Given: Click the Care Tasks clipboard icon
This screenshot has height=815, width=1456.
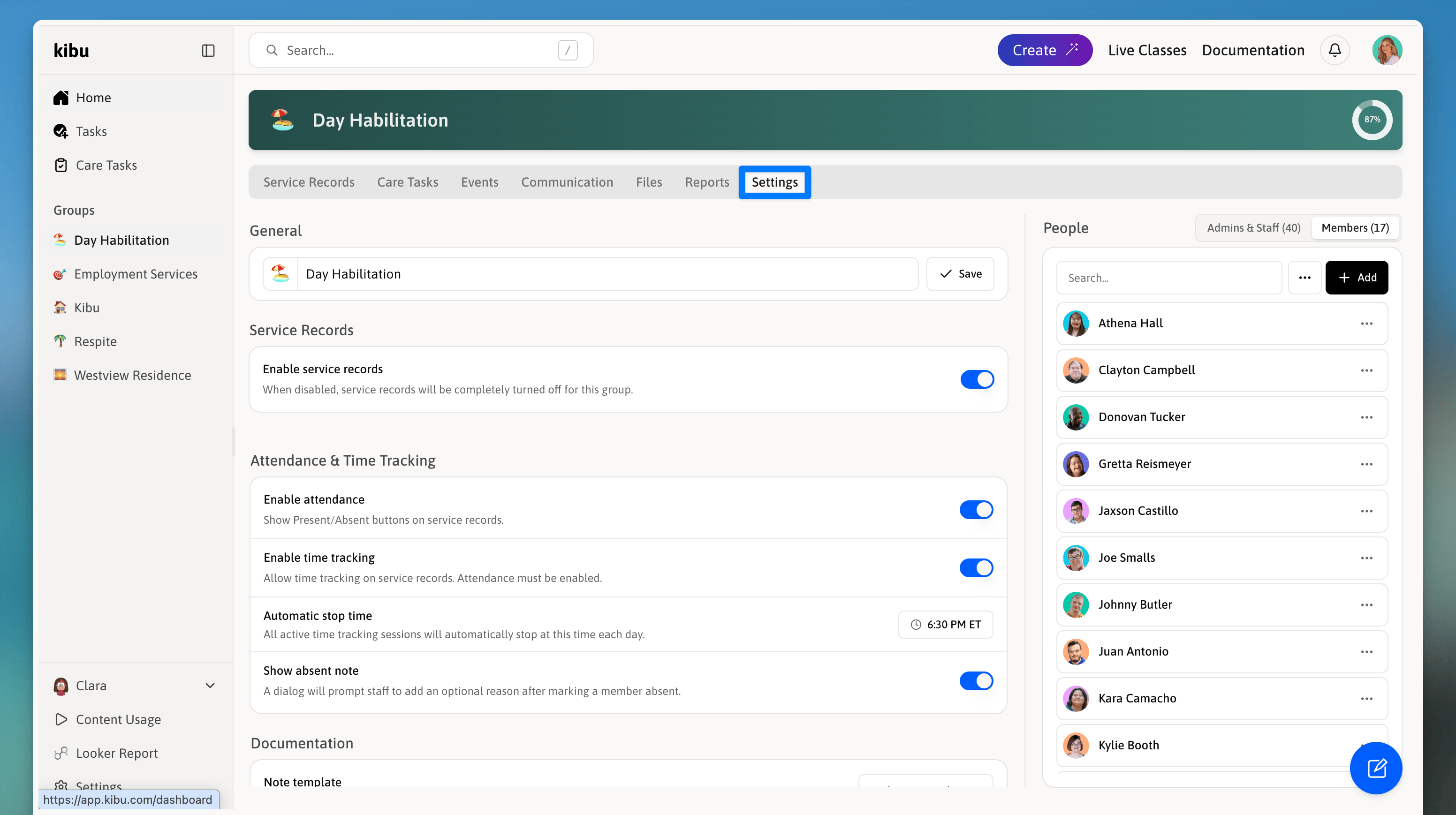Looking at the screenshot, I should (61, 165).
